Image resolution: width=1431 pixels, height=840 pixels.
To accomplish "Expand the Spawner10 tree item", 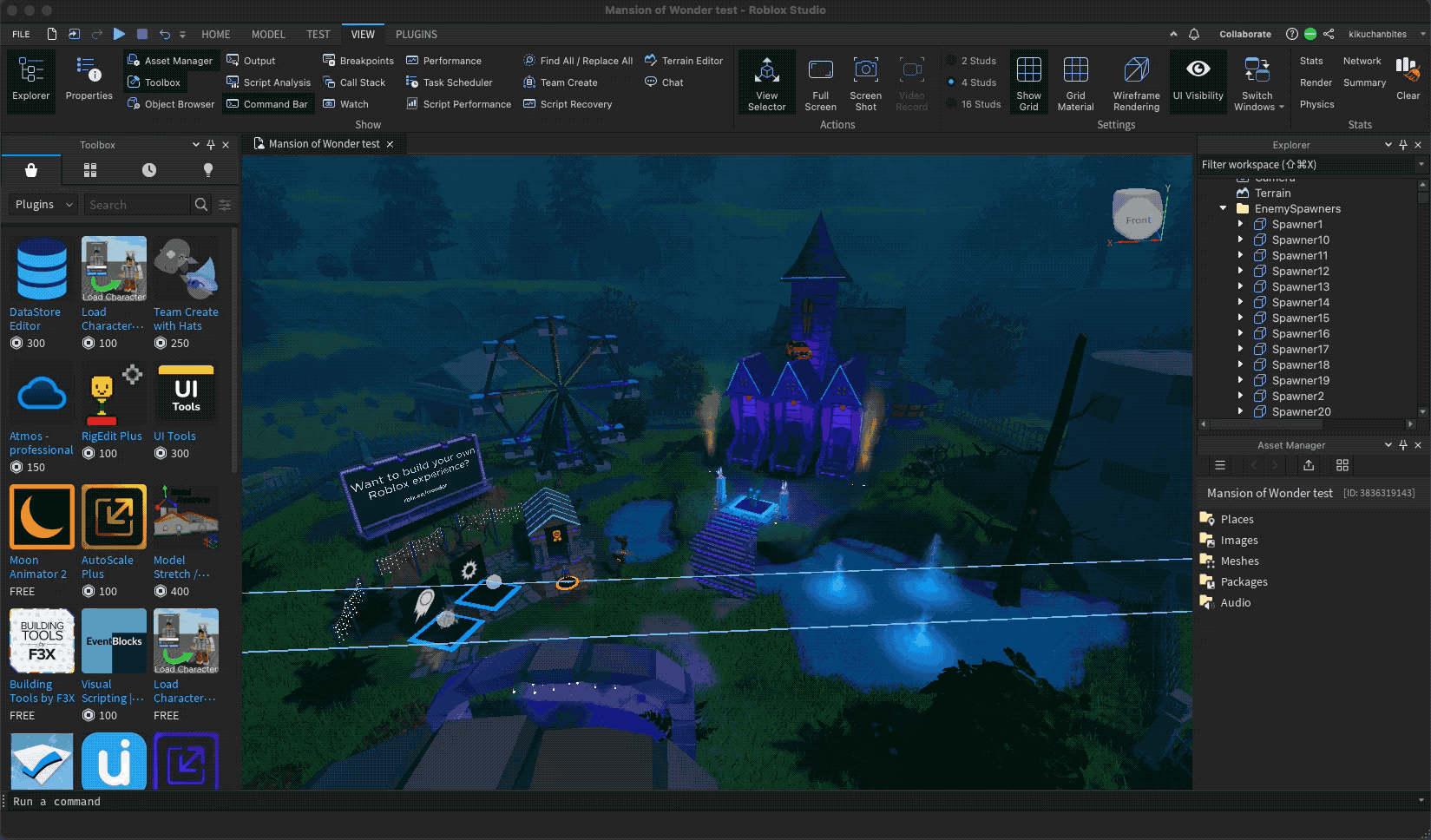I will click(x=1240, y=240).
